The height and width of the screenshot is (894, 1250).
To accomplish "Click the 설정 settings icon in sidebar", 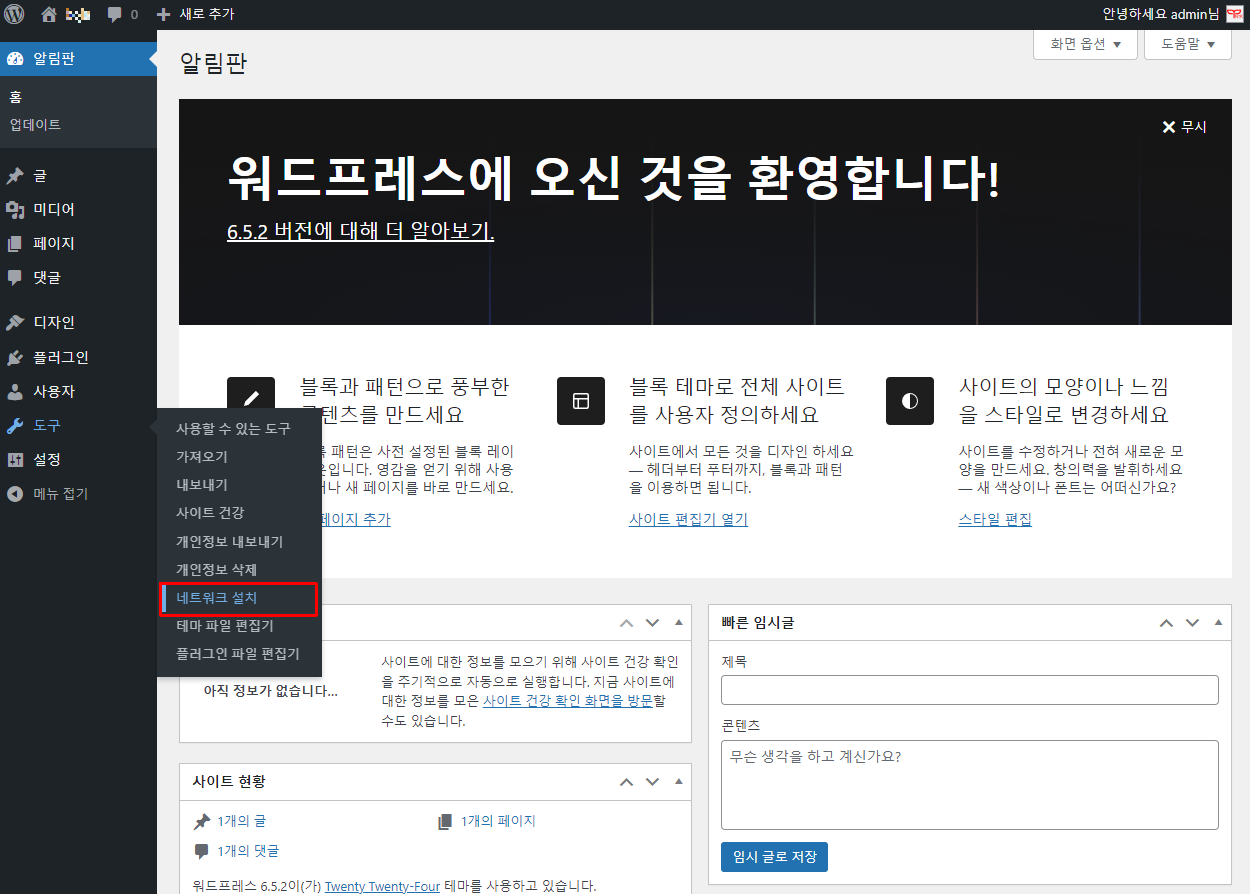I will [x=15, y=459].
